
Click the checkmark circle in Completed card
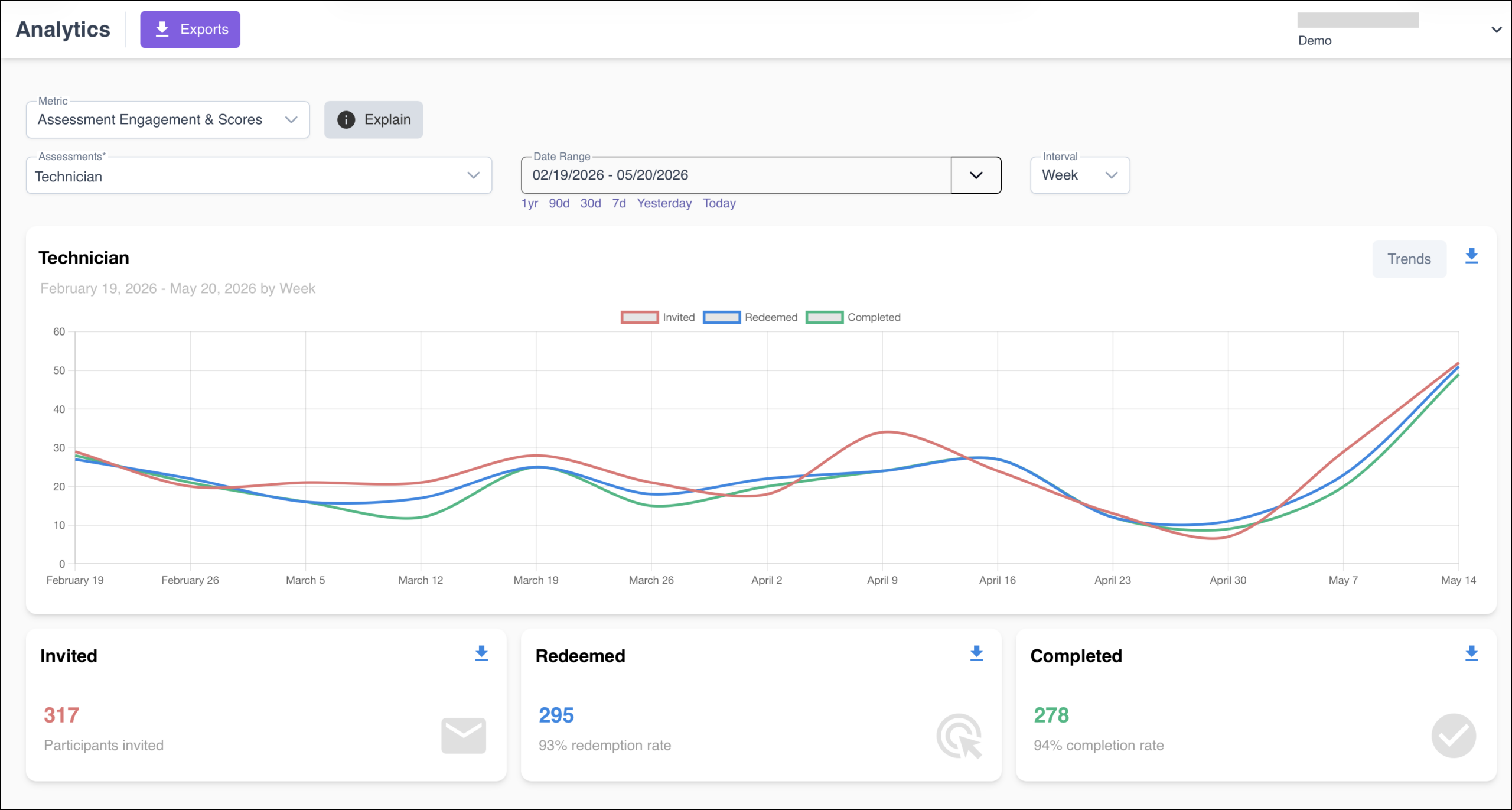pyautogui.click(x=1454, y=736)
